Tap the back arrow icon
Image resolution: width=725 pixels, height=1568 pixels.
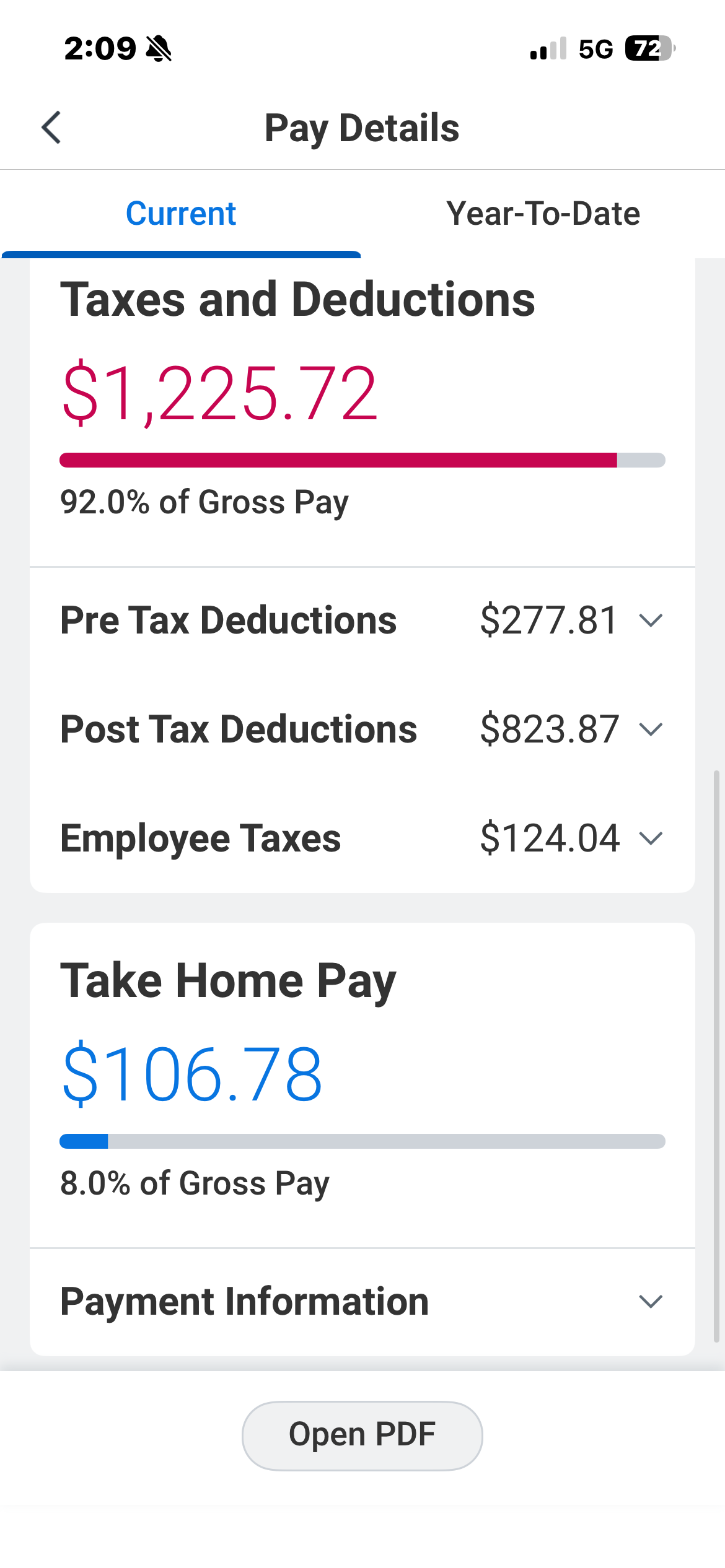tap(51, 128)
